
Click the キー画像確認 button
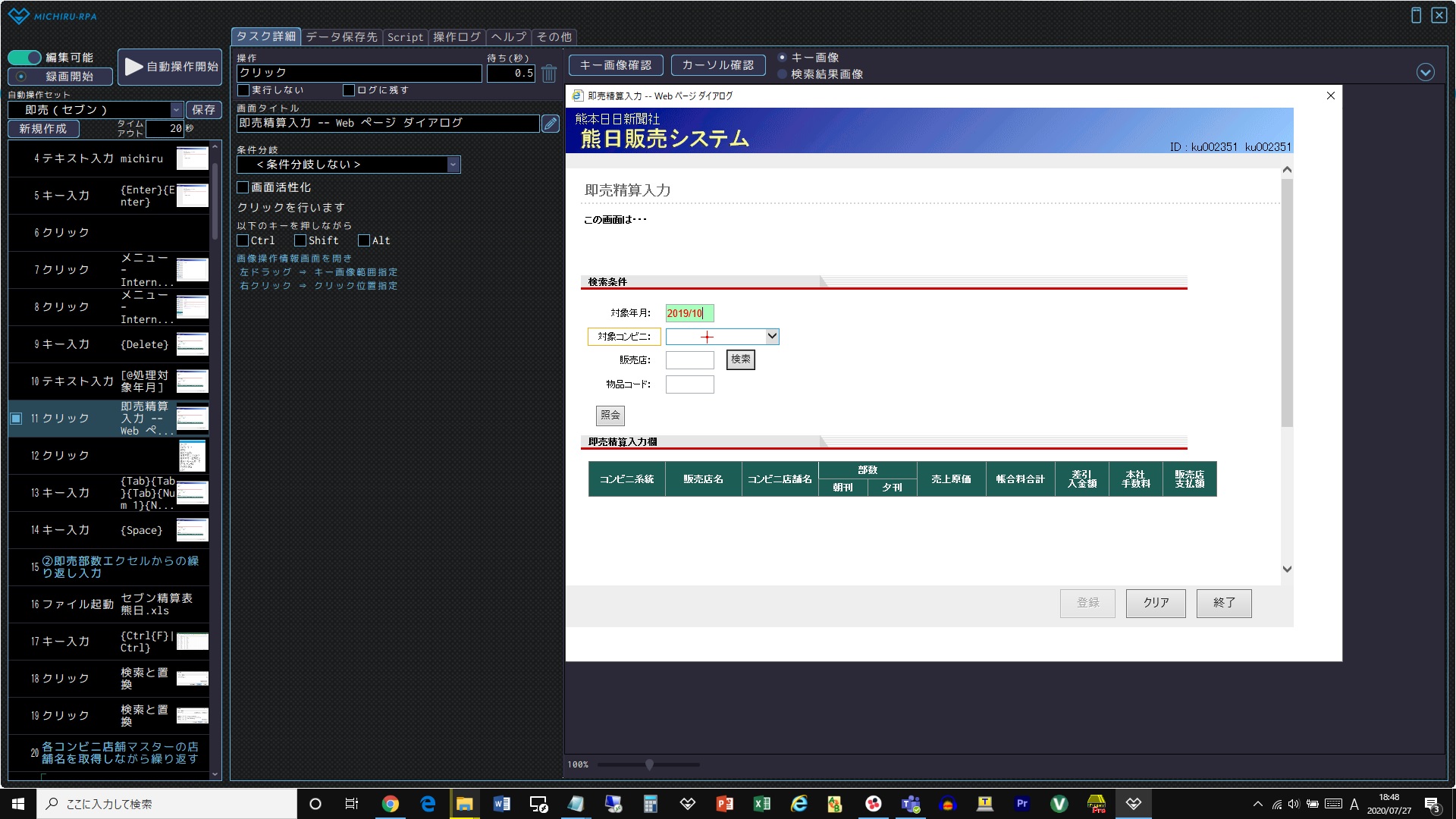(615, 65)
